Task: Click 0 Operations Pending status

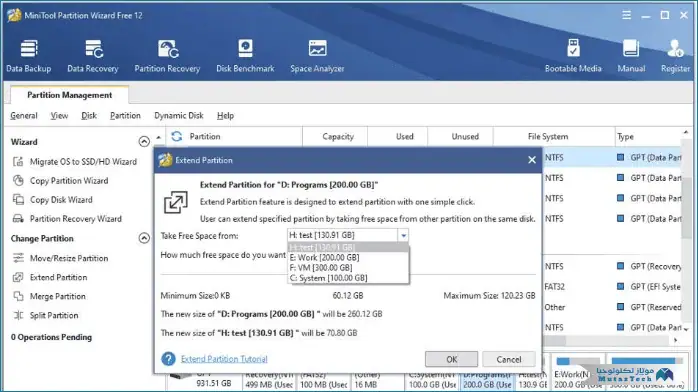Action: 51,337
